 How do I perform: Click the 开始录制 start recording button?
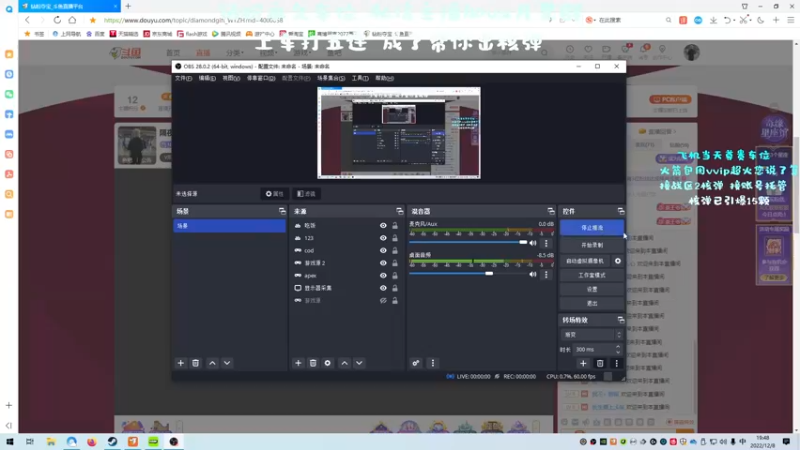coord(592,245)
